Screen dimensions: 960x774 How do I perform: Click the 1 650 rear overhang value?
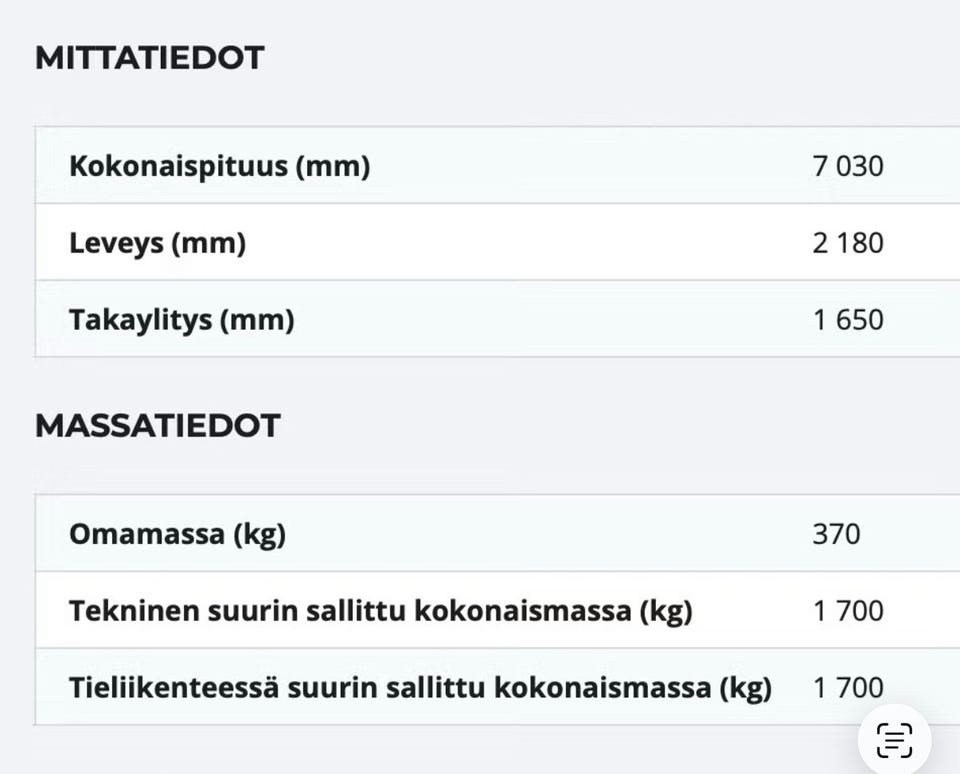click(x=848, y=320)
